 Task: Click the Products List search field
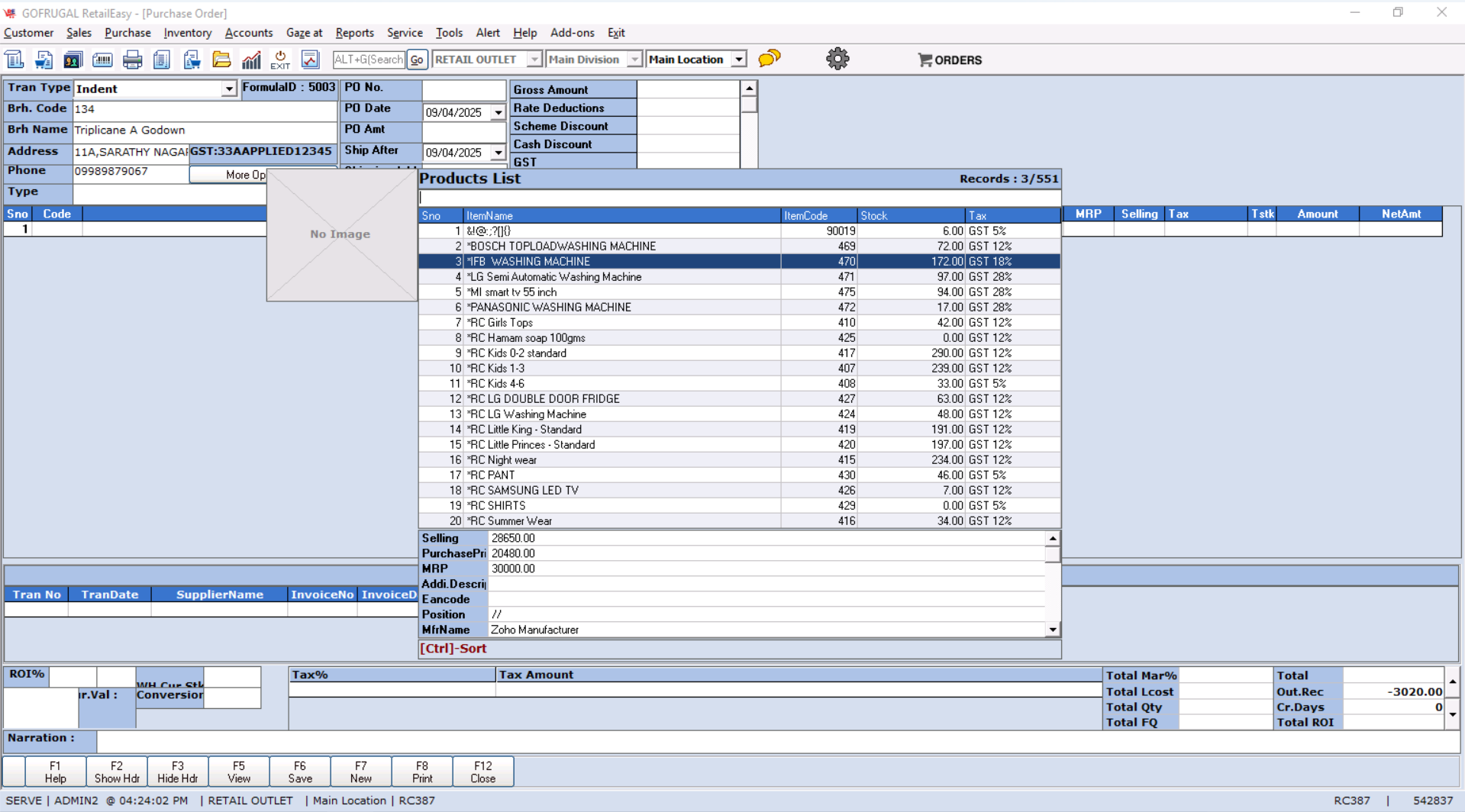tap(739, 198)
